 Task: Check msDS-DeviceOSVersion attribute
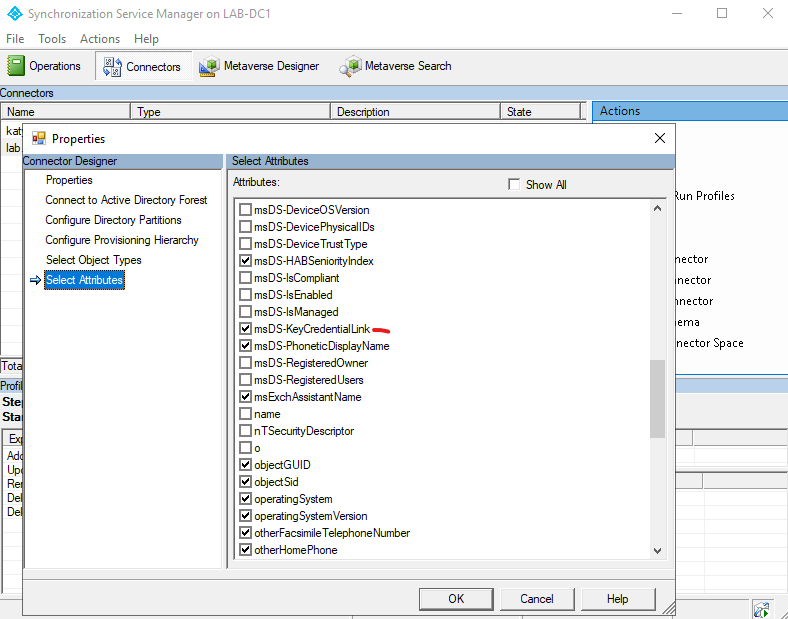[x=245, y=210]
